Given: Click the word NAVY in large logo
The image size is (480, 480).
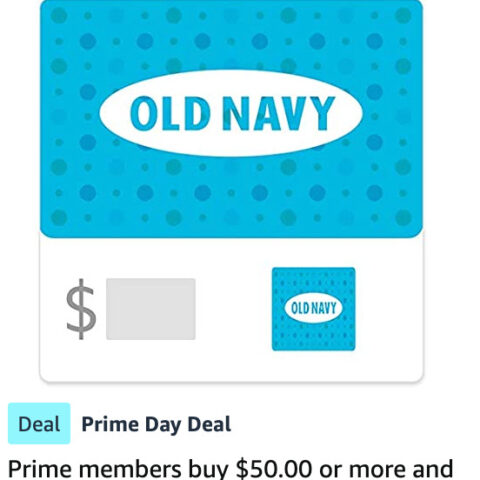Looking at the screenshot, I should tap(279, 113).
